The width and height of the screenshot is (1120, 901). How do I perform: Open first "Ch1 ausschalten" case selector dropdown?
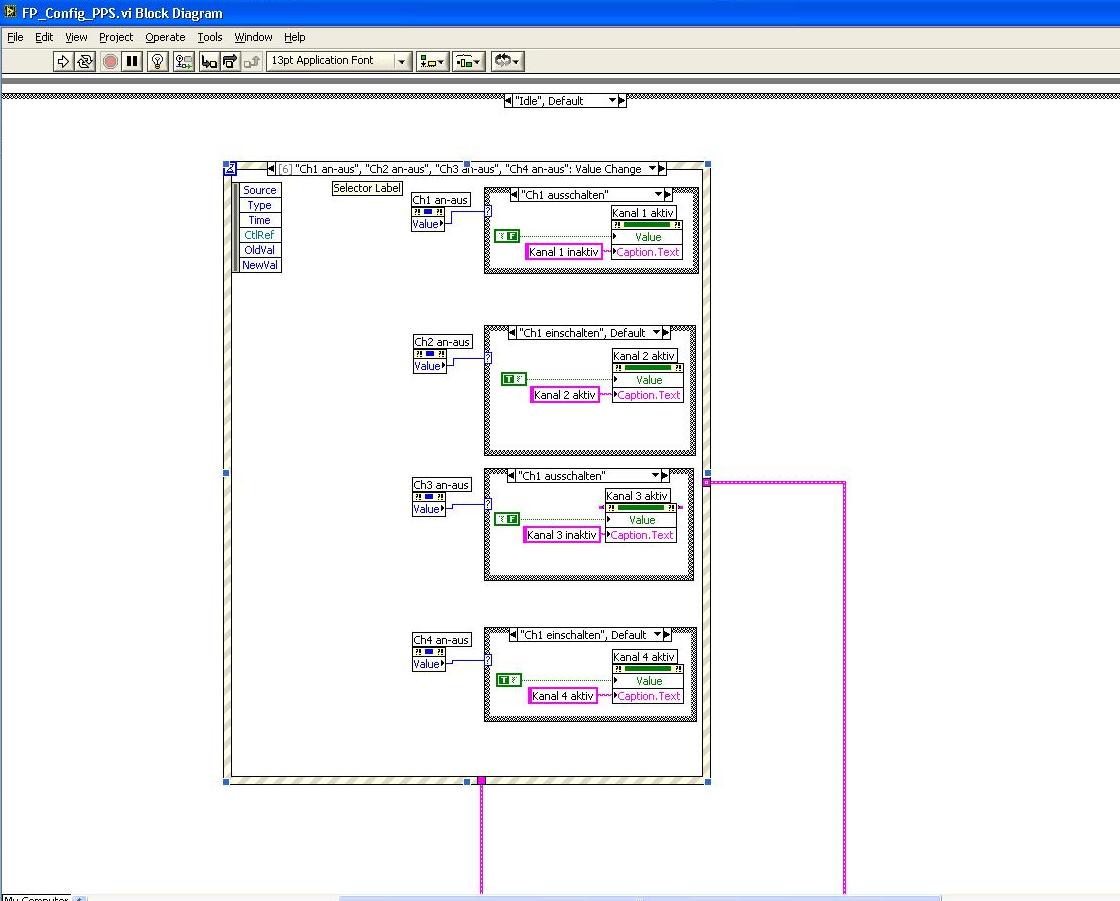click(x=658, y=194)
